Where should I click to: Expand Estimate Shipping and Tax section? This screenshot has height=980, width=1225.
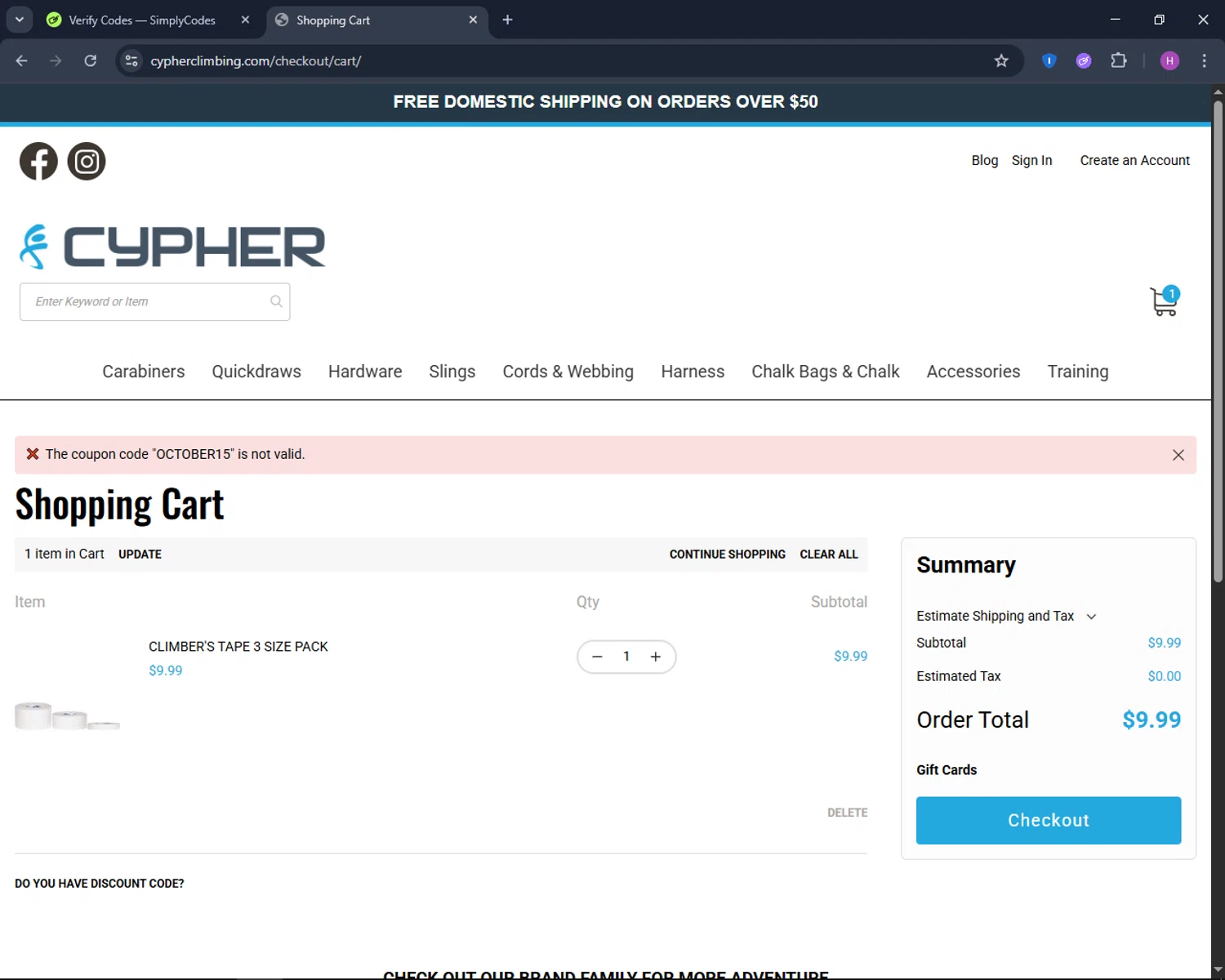pyautogui.click(x=1005, y=616)
